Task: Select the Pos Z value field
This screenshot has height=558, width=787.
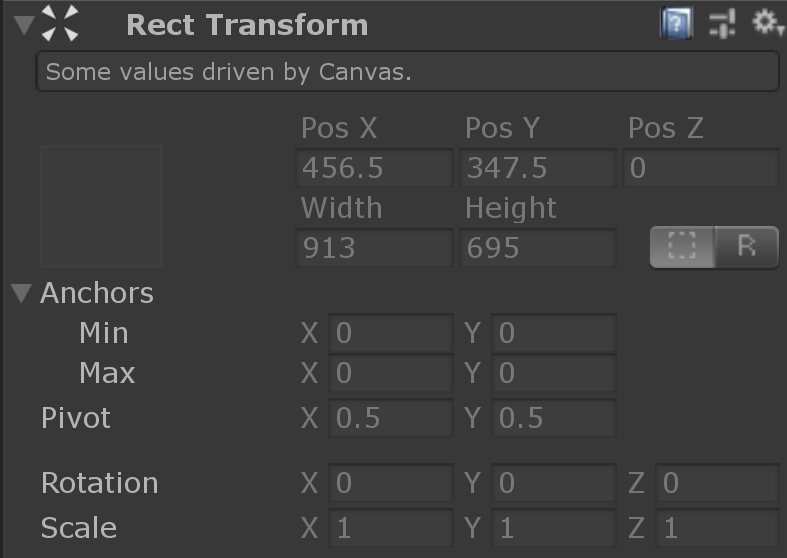Action: tap(701, 168)
